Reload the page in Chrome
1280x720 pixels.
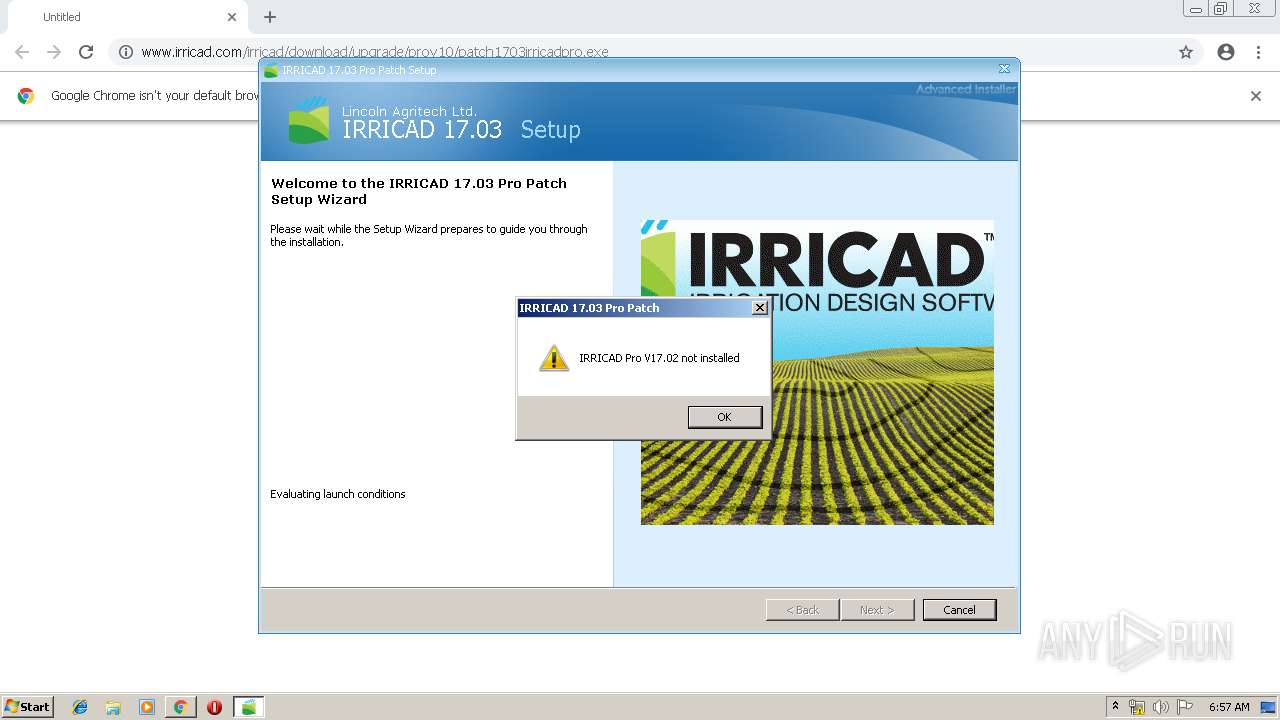coord(86,52)
